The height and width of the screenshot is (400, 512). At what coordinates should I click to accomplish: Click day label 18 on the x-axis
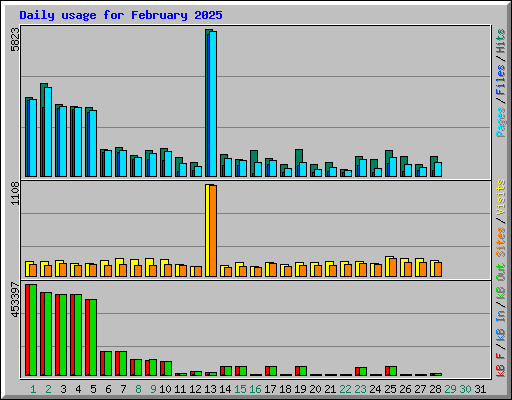[285, 389]
